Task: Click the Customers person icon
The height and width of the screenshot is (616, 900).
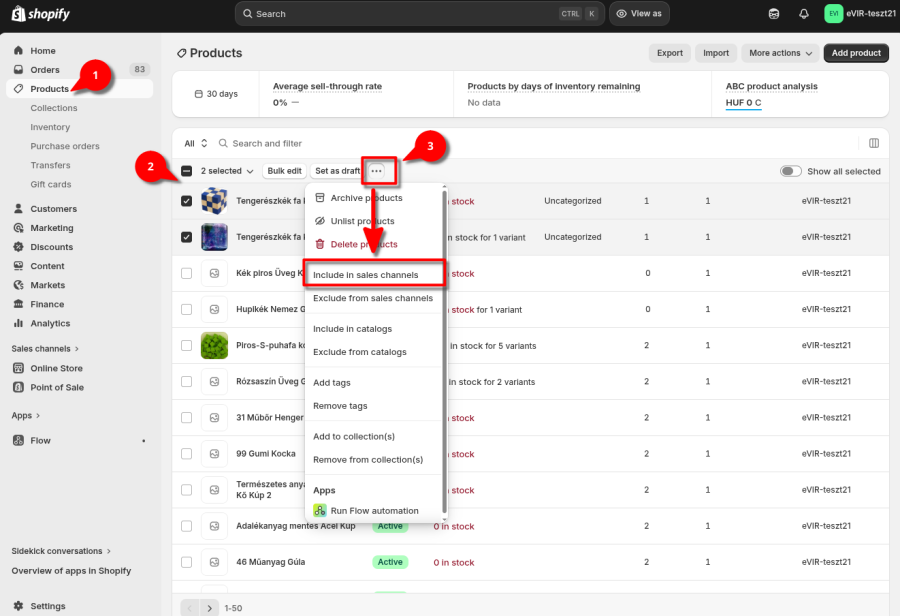Action: point(18,208)
